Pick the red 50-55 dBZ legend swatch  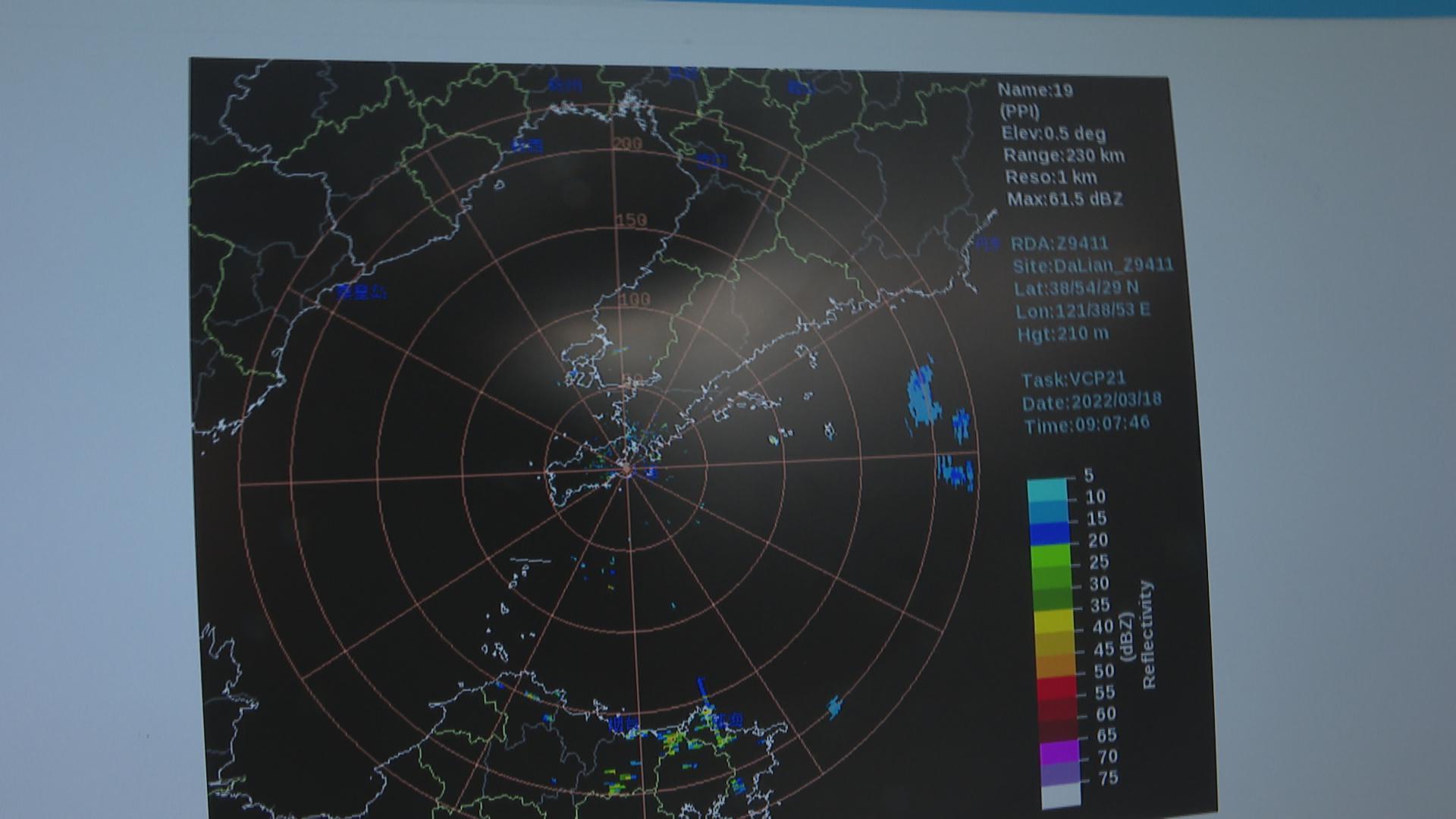[x=1057, y=686]
